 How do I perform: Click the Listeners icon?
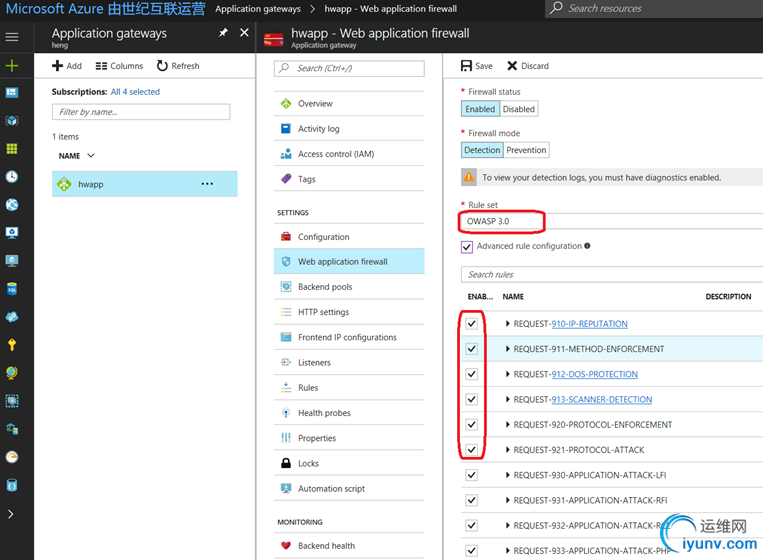286,362
